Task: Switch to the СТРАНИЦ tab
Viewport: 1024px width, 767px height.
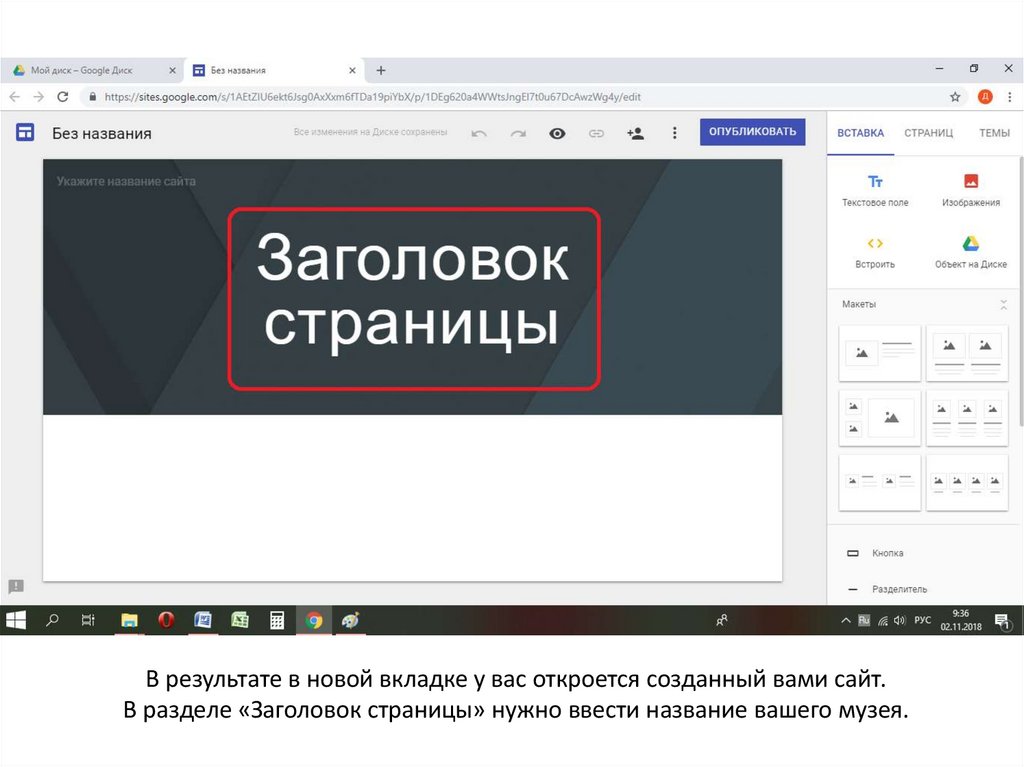Action: pyautogui.click(x=928, y=133)
